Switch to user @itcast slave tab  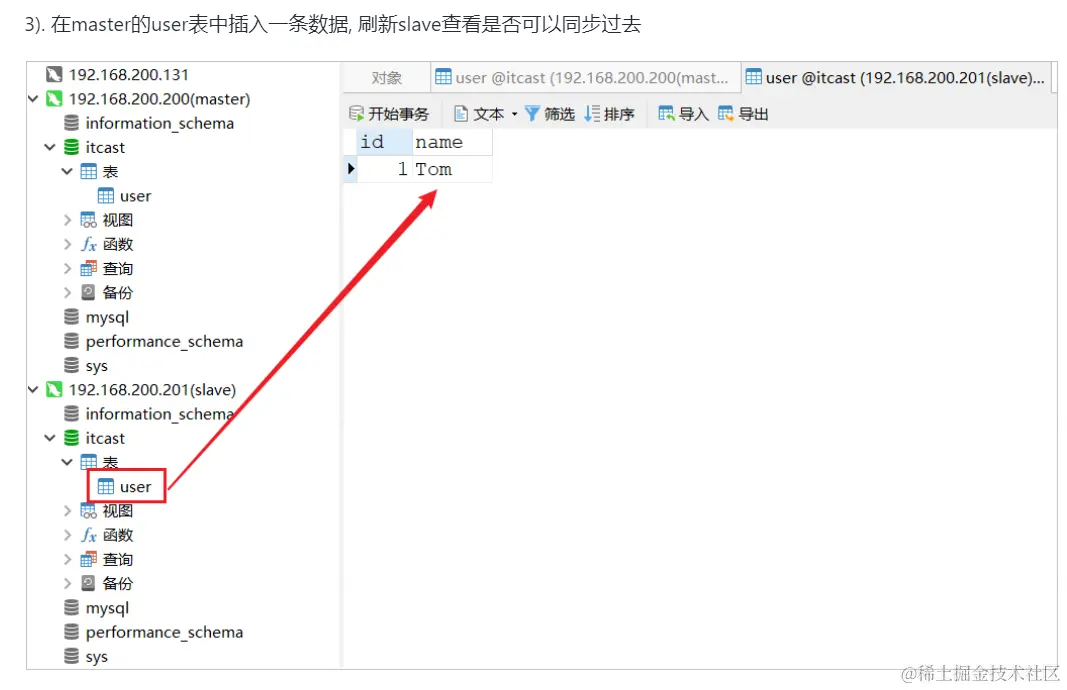click(897, 78)
